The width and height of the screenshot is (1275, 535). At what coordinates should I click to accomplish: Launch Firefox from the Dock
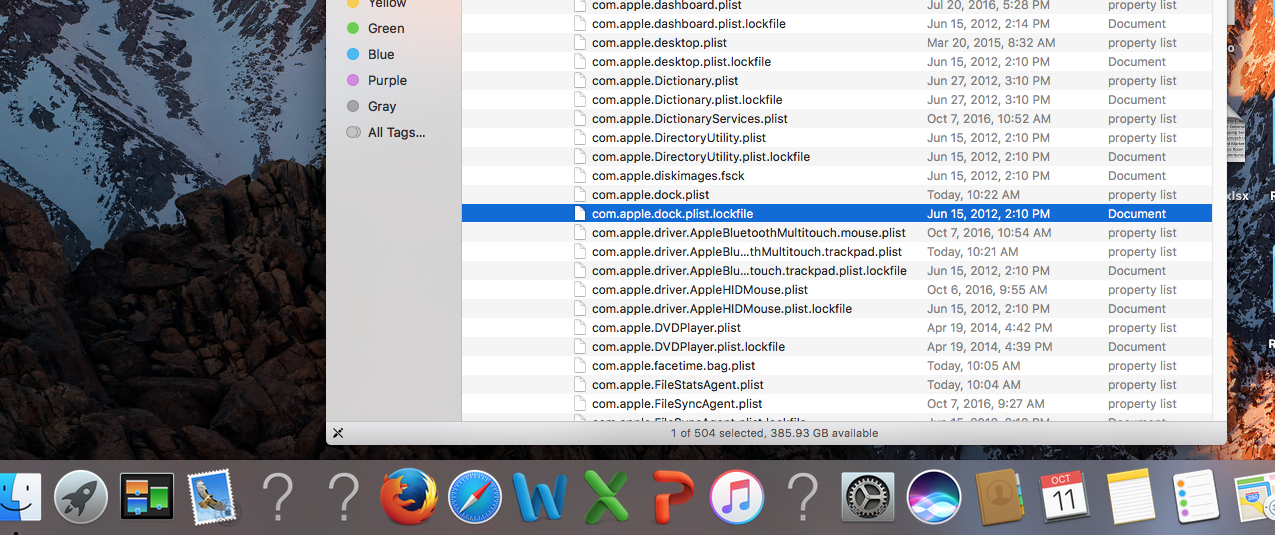409,497
